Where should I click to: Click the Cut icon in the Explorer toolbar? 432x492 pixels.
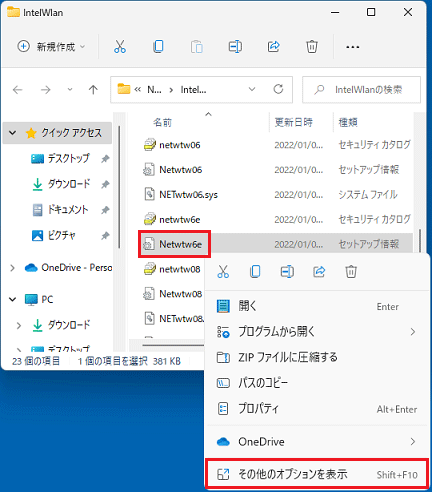(x=120, y=46)
